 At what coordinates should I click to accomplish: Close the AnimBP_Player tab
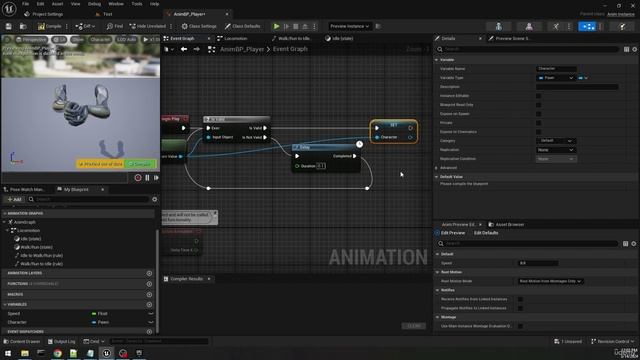[227, 14]
